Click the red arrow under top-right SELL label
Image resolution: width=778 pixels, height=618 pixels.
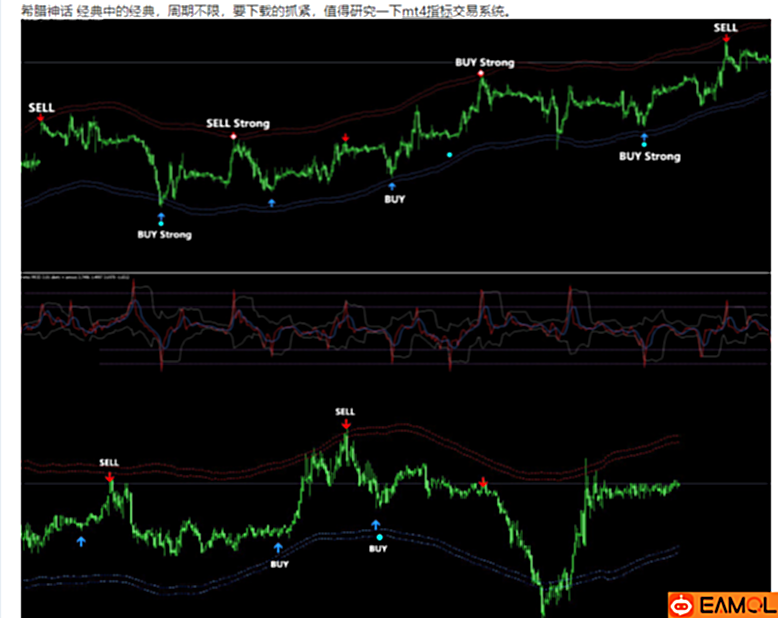(725, 39)
